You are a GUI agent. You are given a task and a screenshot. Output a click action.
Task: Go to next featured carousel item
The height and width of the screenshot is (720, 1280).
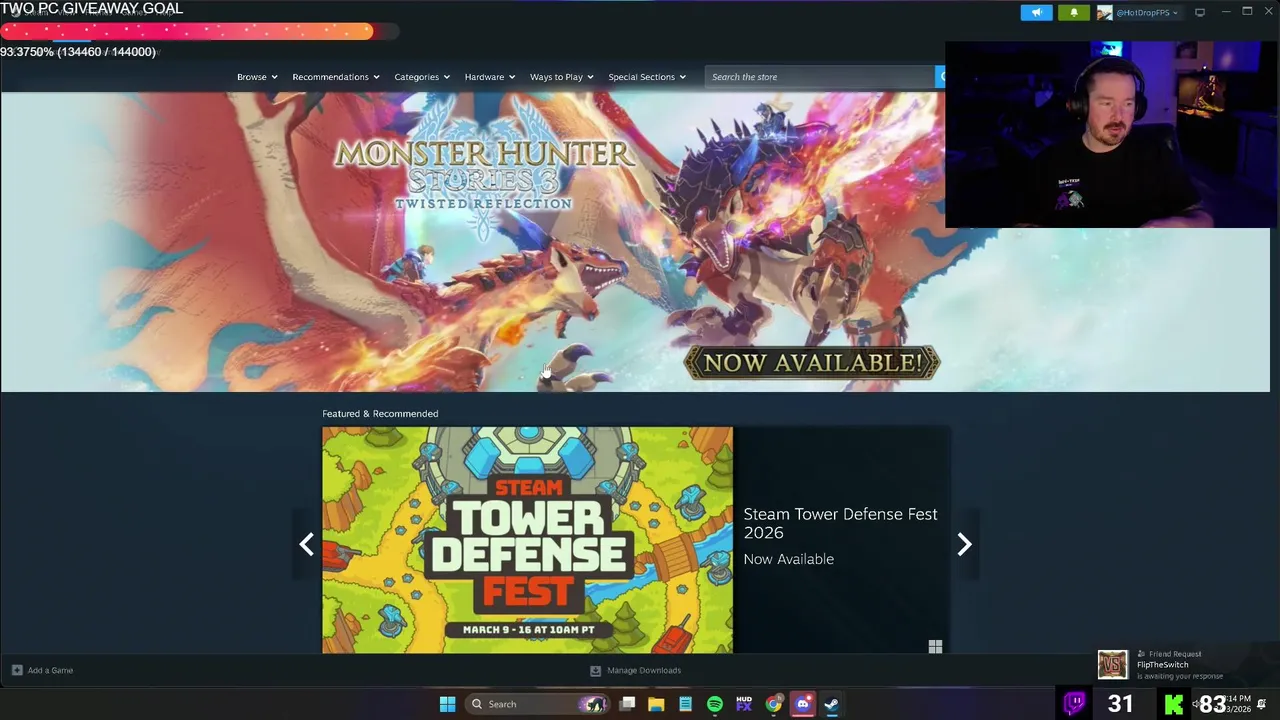(x=964, y=544)
